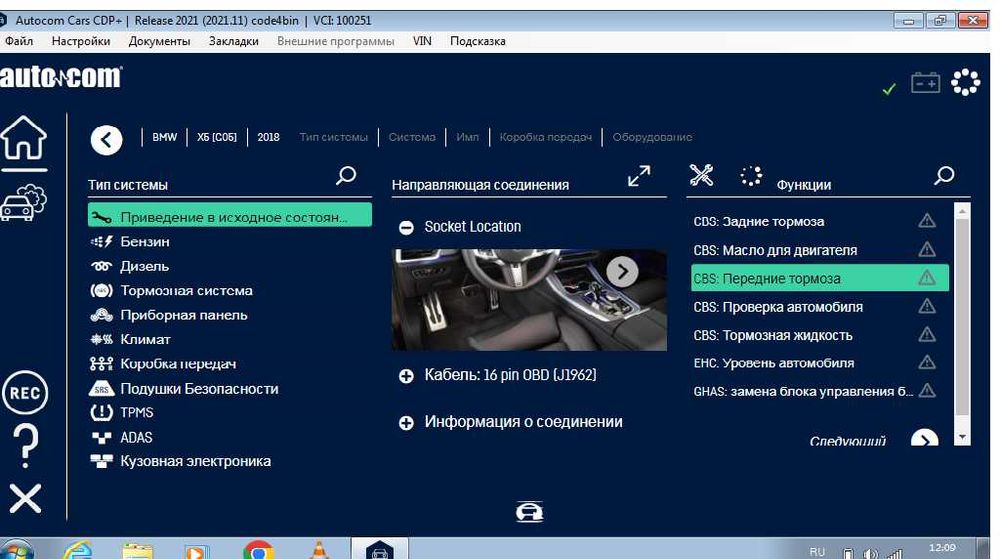Click functions list scrollbar down arrow

(962, 438)
